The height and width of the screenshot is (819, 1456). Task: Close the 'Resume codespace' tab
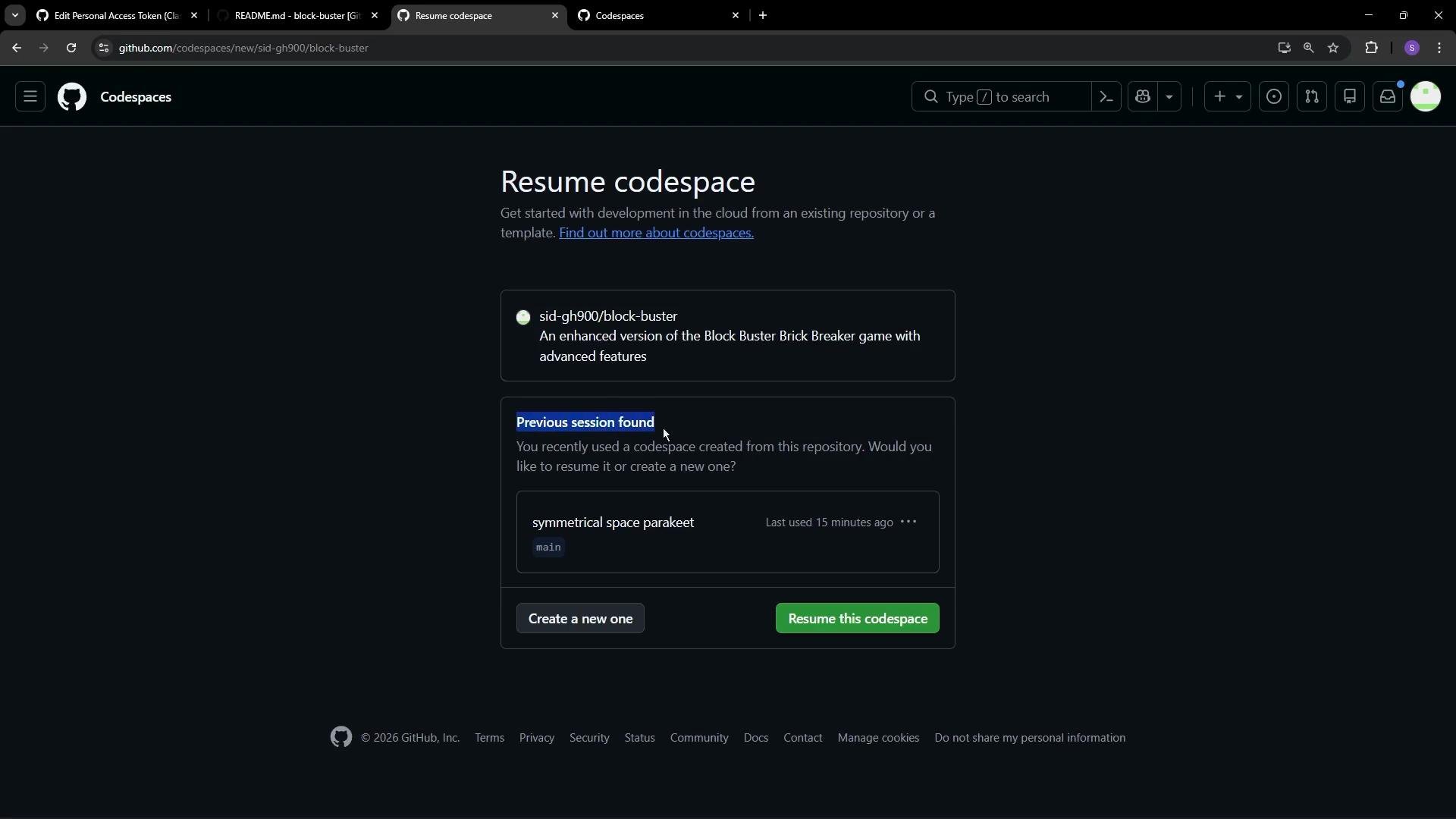(x=555, y=15)
